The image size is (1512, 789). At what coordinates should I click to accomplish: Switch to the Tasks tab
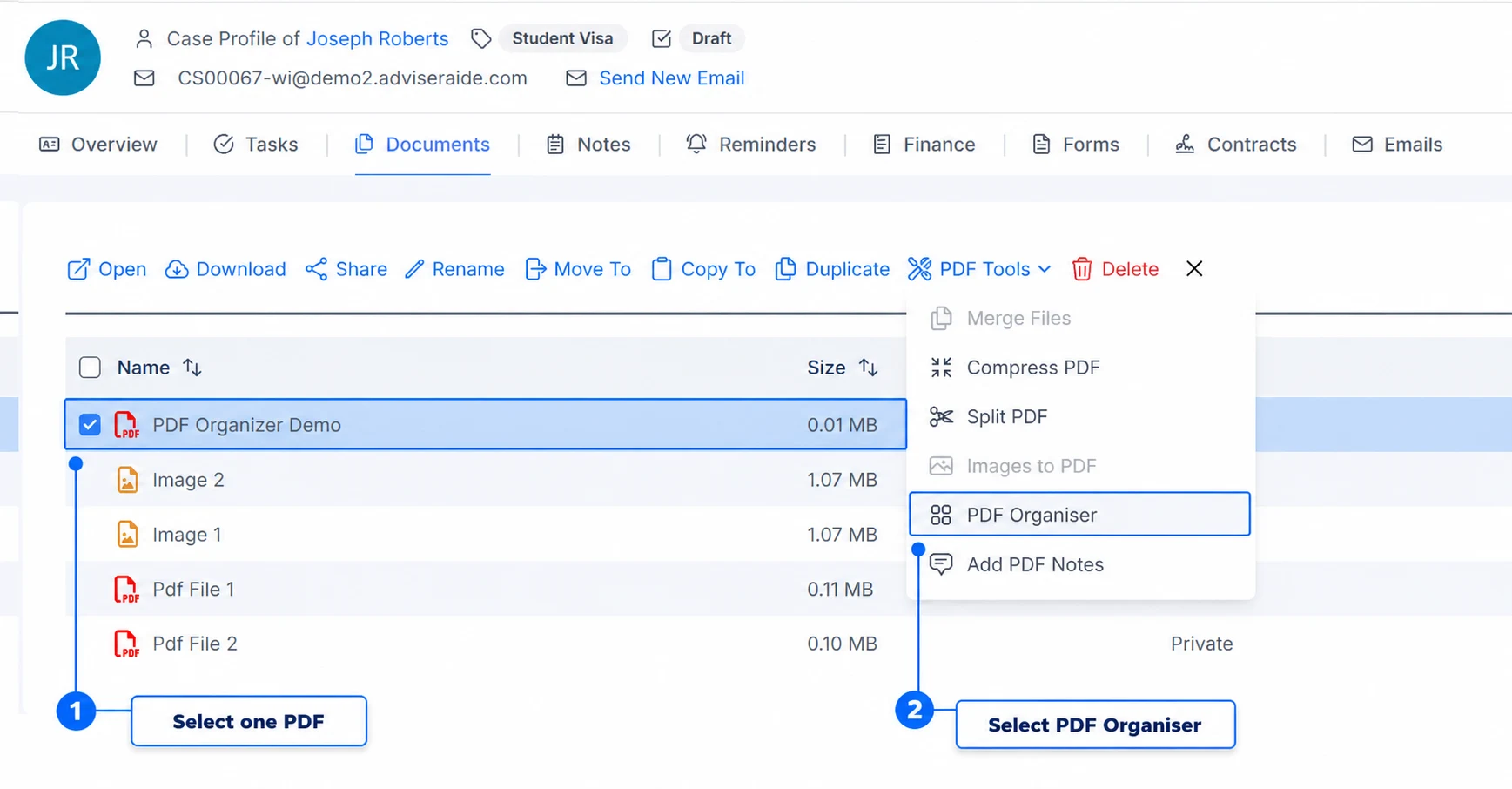pyautogui.click(x=256, y=145)
